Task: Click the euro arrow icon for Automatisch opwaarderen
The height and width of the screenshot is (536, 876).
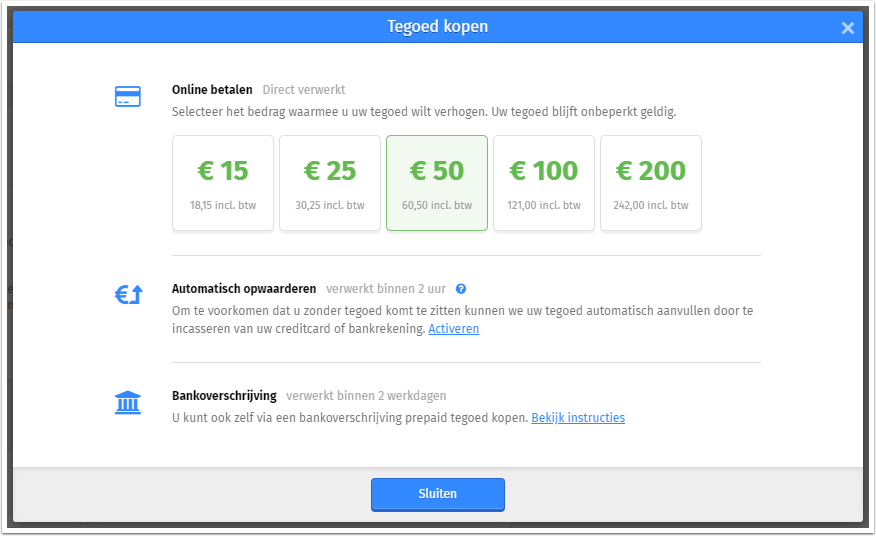Action: (x=128, y=294)
